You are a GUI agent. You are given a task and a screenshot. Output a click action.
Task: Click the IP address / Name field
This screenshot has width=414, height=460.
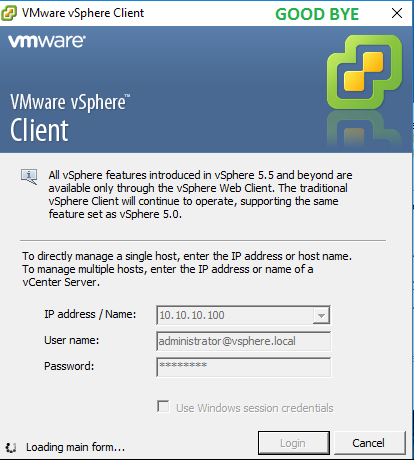[243, 315]
